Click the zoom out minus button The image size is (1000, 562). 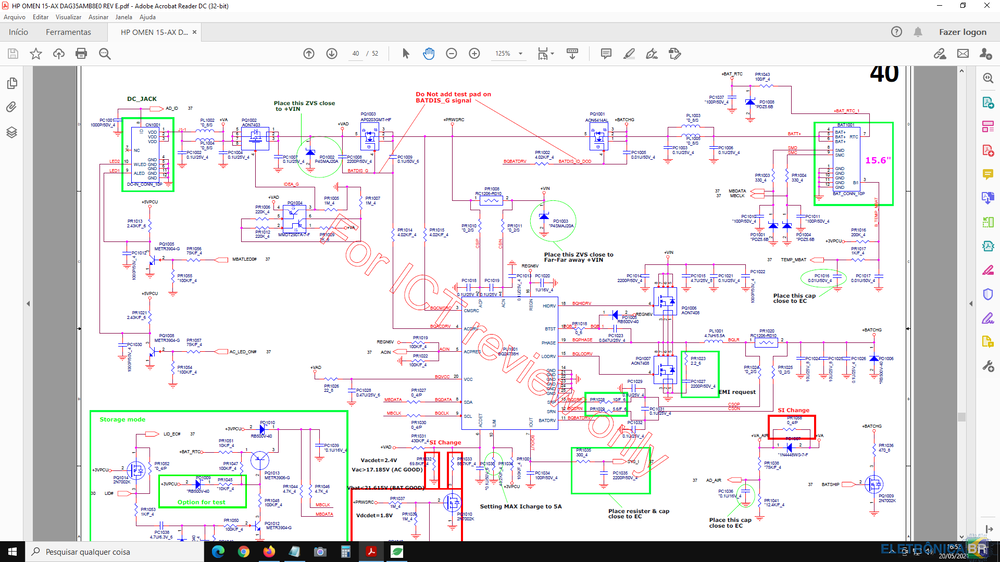click(x=451, y=53)
